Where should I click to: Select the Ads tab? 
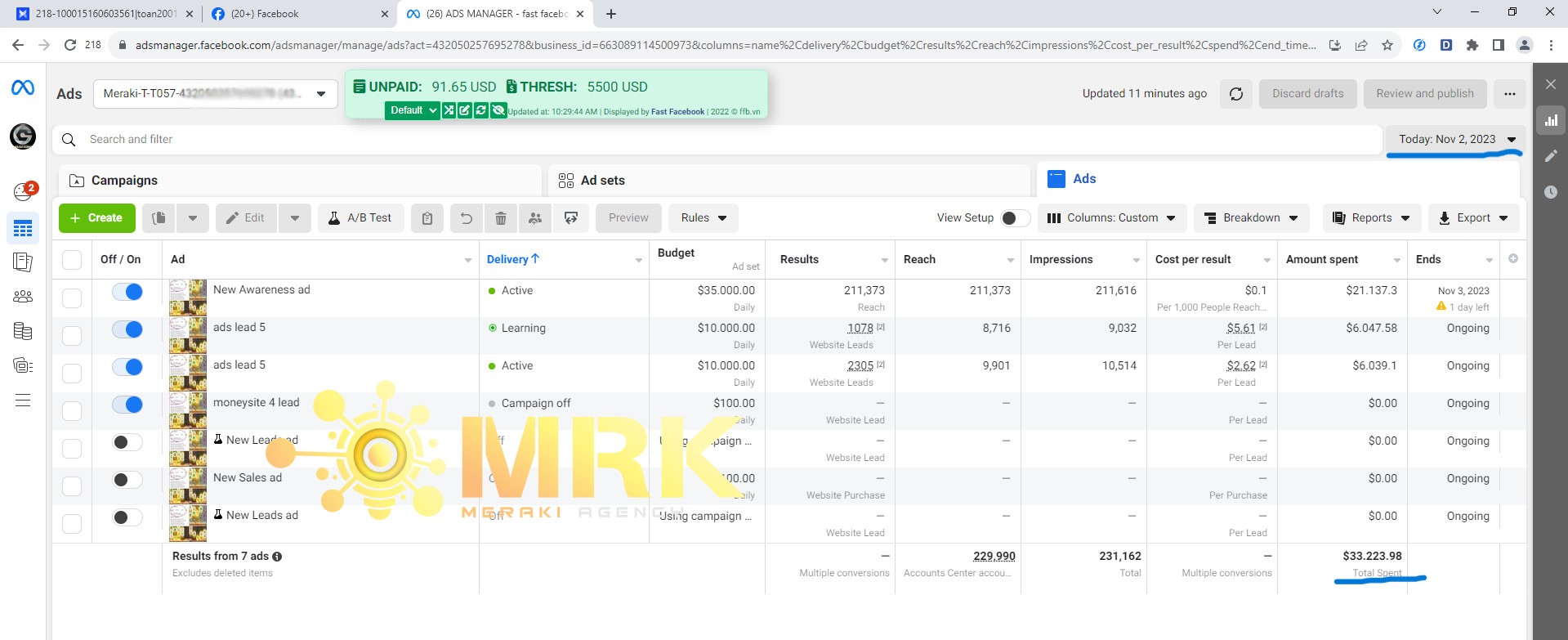pos(1278,179)
